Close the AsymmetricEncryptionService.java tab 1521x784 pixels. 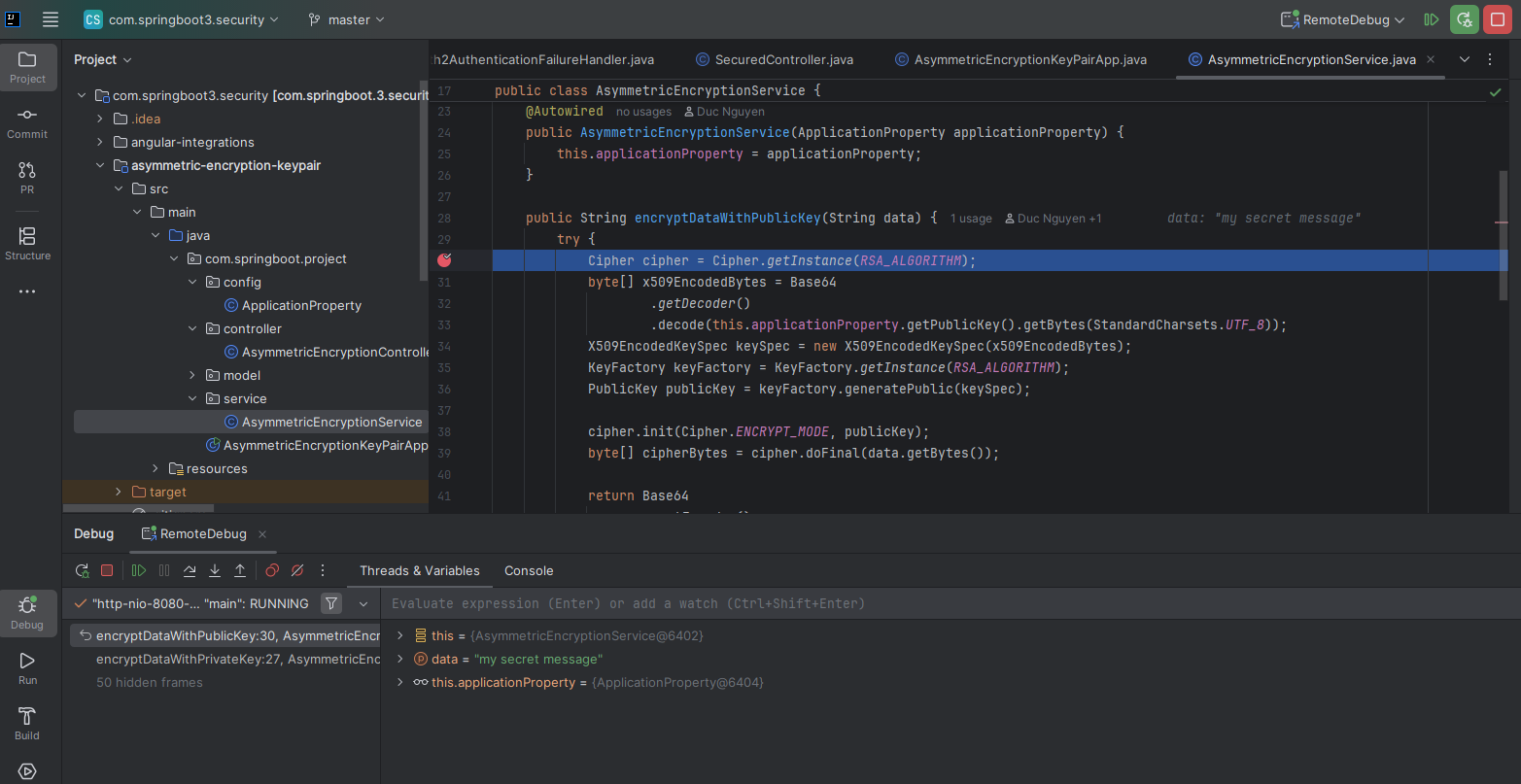(x=1431, y=59)
